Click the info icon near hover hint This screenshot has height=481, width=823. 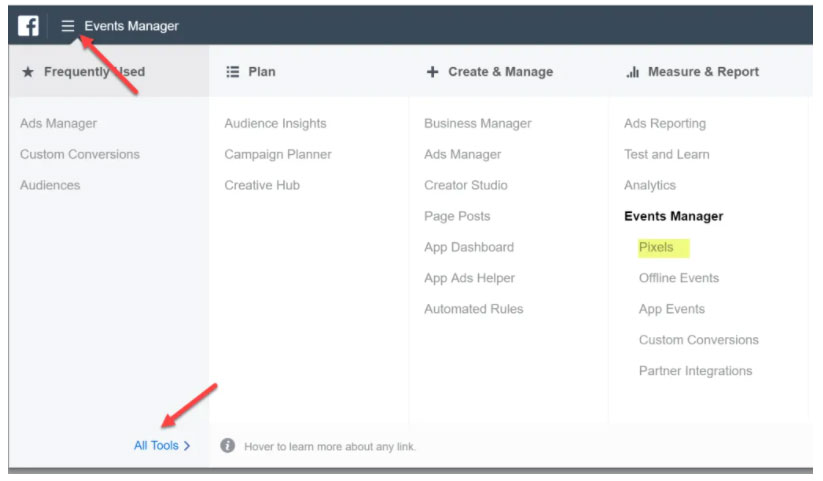(228, 446)
